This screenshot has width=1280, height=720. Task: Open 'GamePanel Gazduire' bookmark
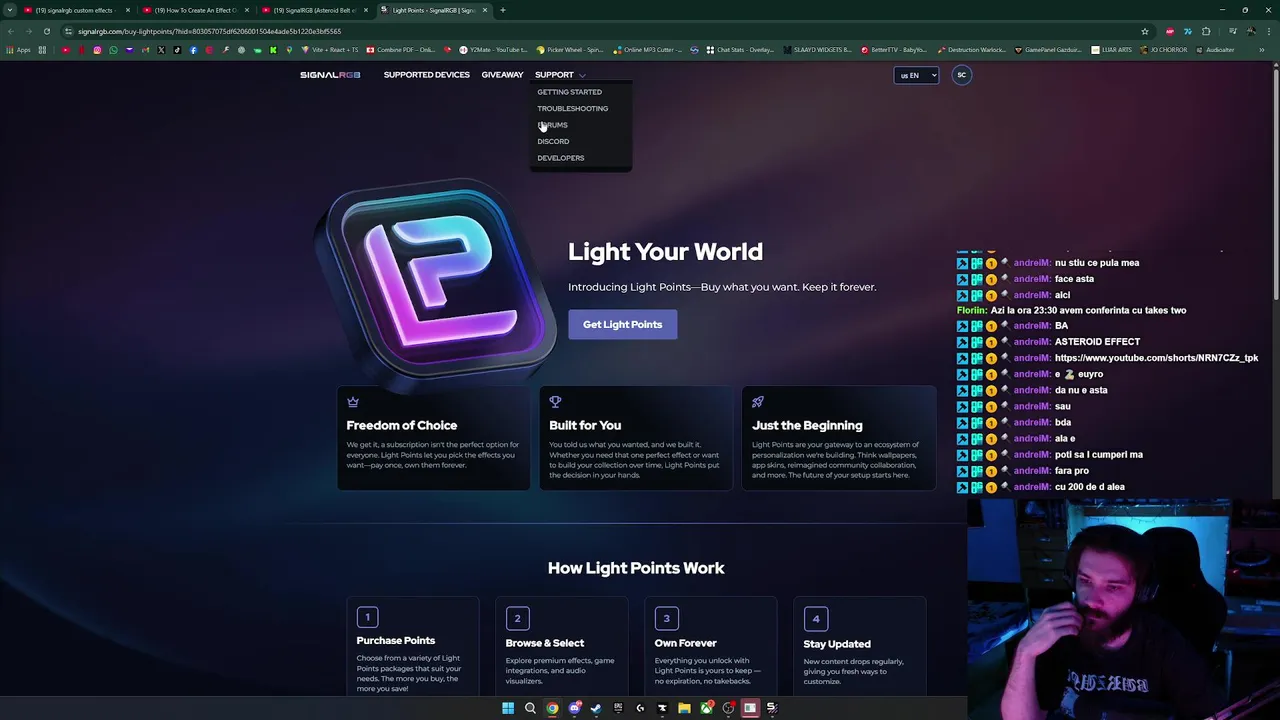(1048, 50)
